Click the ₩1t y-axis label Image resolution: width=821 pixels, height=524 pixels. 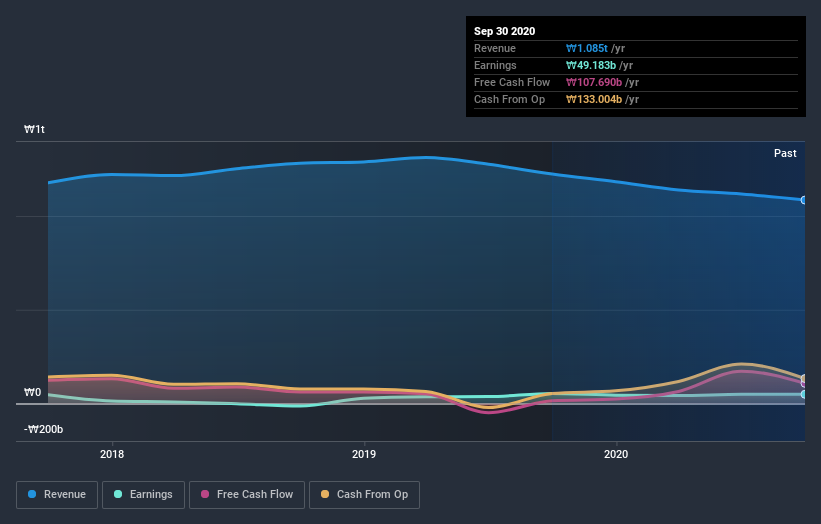point(35,129)
